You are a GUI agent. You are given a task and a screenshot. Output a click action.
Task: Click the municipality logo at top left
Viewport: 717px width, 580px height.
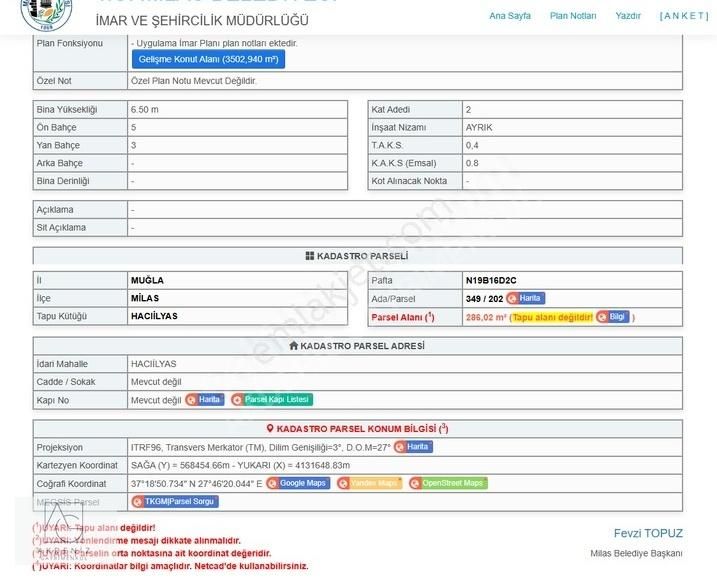click(x=46, y=12)
